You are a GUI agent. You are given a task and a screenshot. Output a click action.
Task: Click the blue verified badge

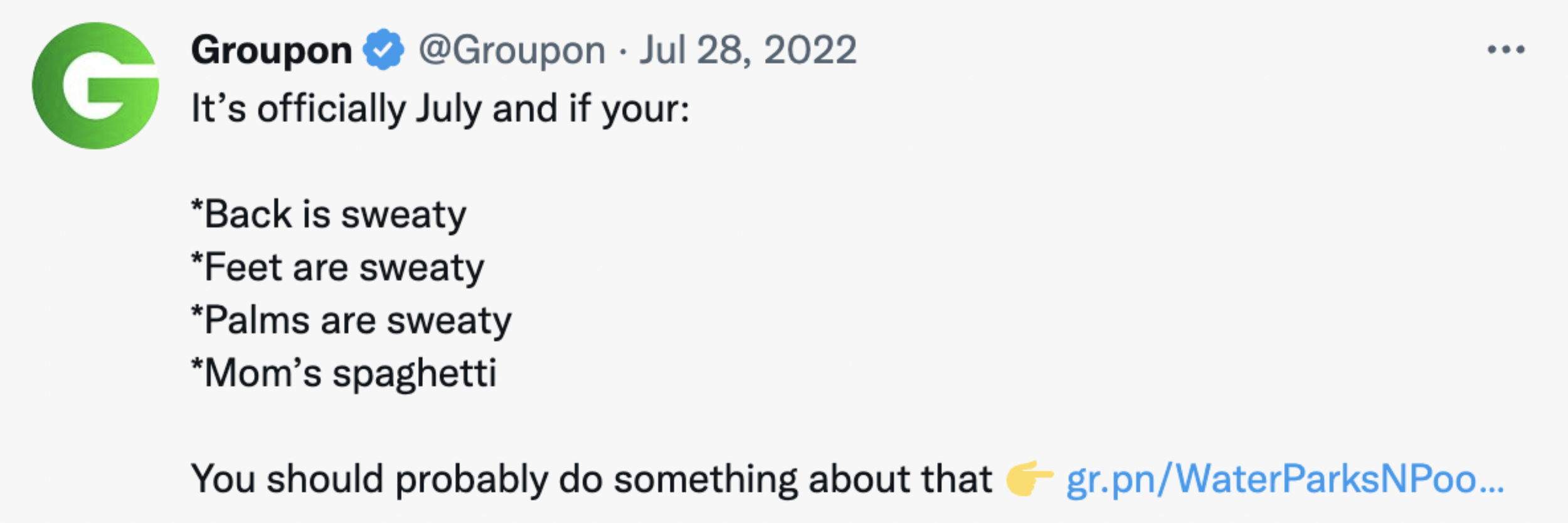tap(383, 50)
